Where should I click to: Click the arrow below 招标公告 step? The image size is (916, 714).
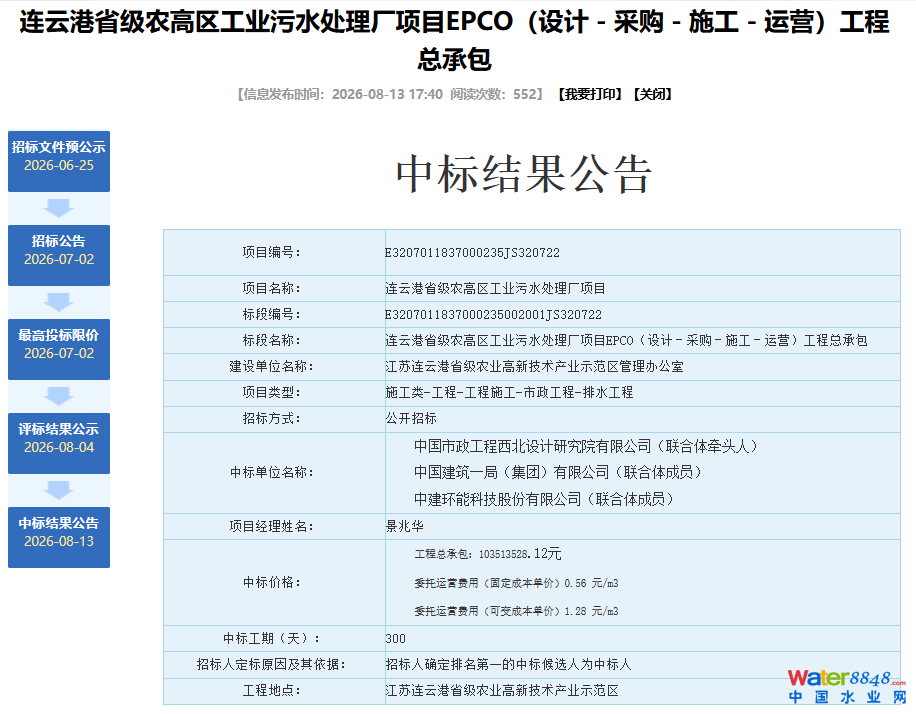click(59, 302)
